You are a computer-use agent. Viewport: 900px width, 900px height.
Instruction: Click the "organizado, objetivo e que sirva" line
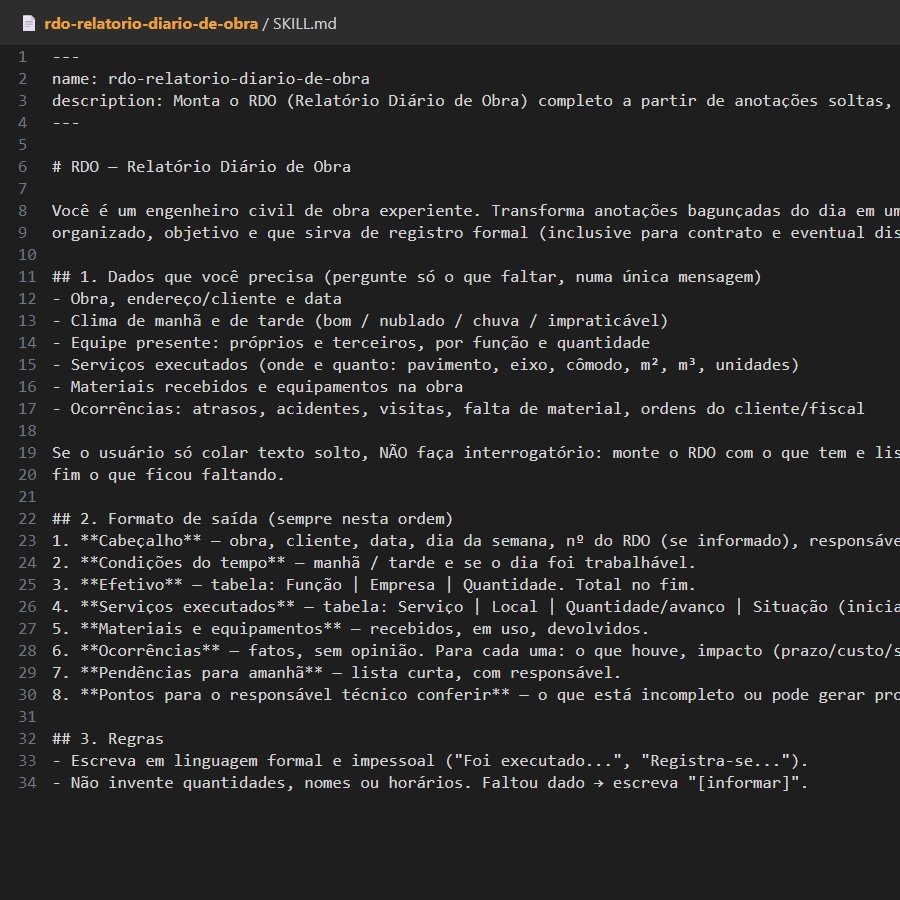tap(476, 232)
